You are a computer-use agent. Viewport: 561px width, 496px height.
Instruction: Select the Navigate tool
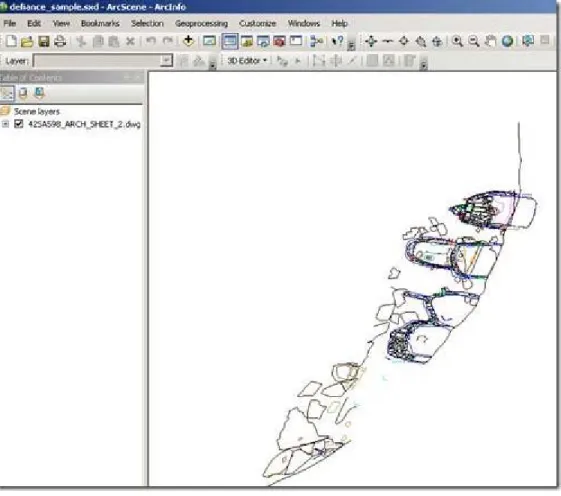(371, 42)
